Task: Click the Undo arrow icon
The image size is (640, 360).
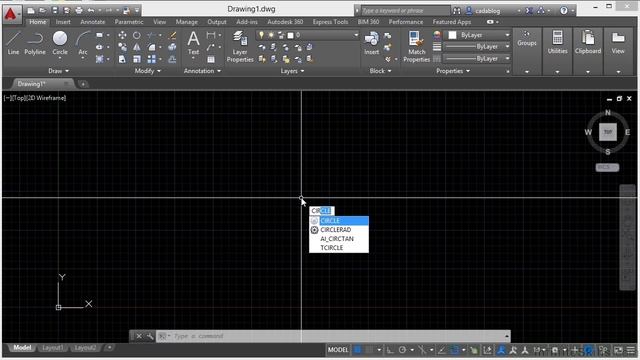Action: [x=91, y=11]
